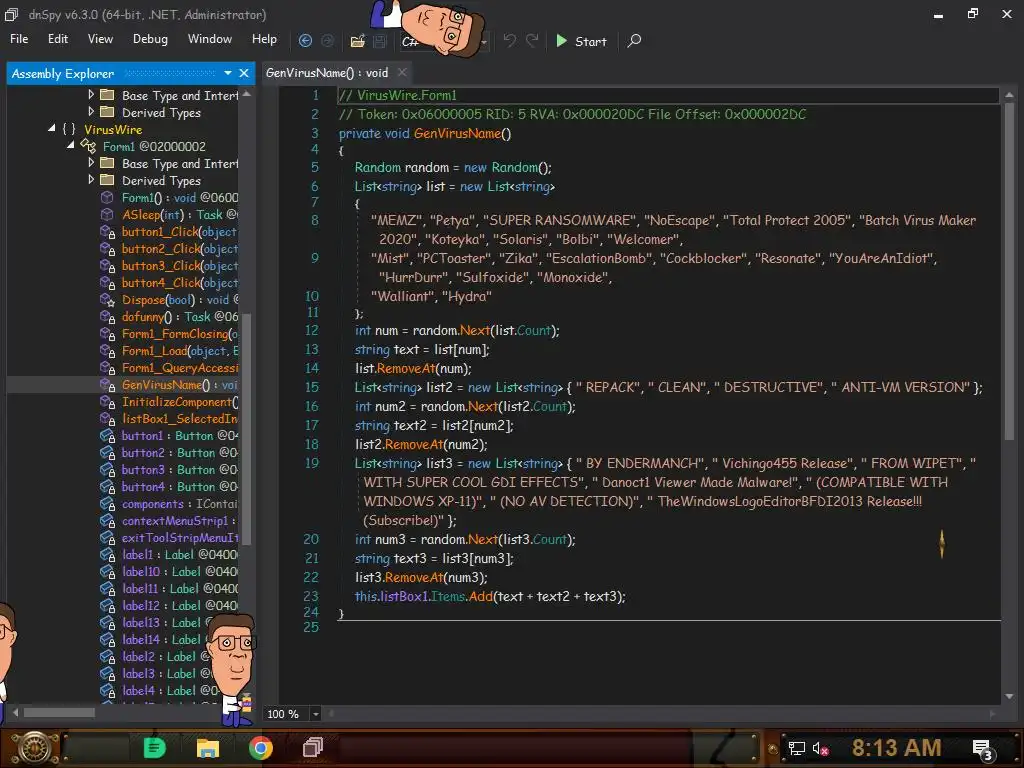Open Form1_Load method in the tree

tap(179, 351)
